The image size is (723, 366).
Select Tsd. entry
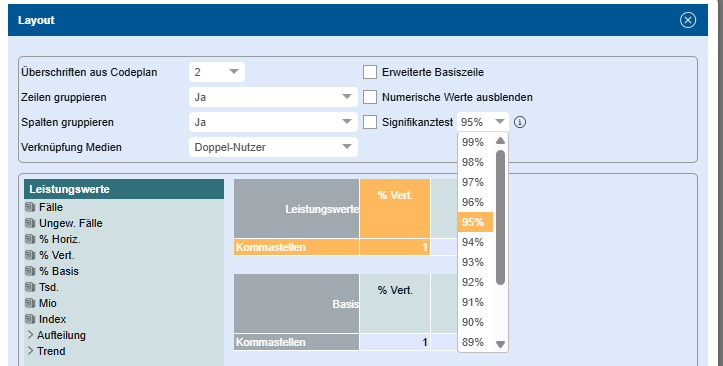pos(48,287)
